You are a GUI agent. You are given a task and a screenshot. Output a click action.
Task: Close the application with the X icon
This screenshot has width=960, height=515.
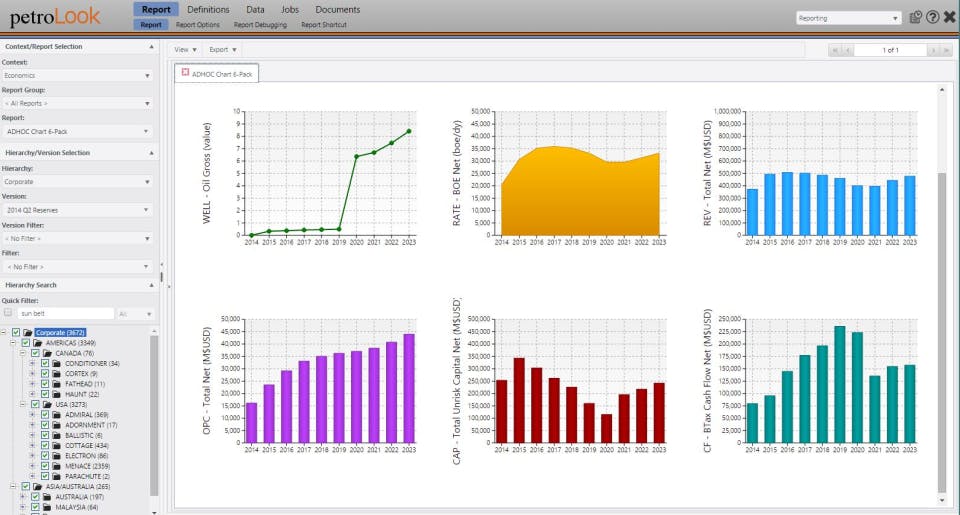click(950, 17)
